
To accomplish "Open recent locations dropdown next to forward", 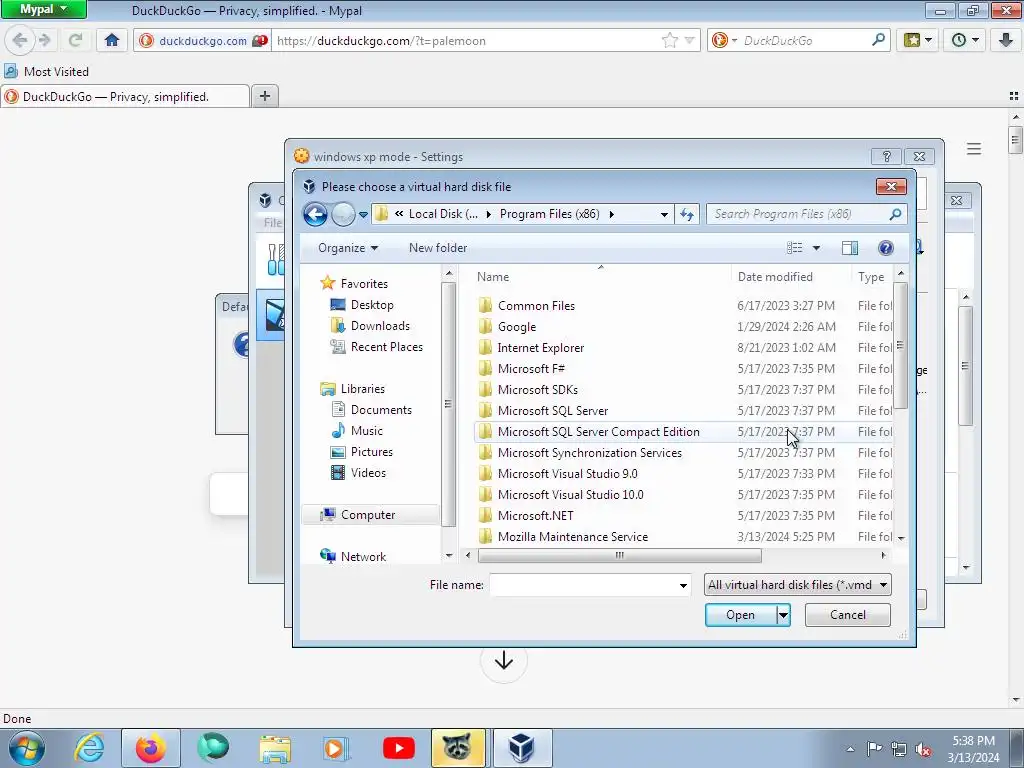I will 363,214.
